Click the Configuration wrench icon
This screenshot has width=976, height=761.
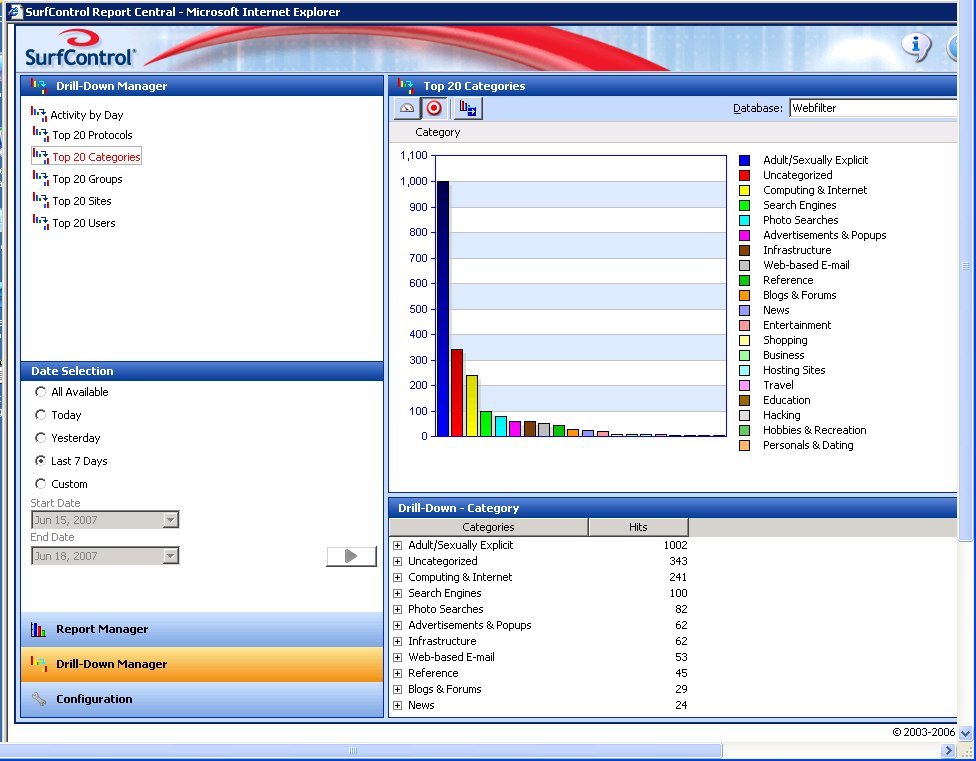pos(39,699)
